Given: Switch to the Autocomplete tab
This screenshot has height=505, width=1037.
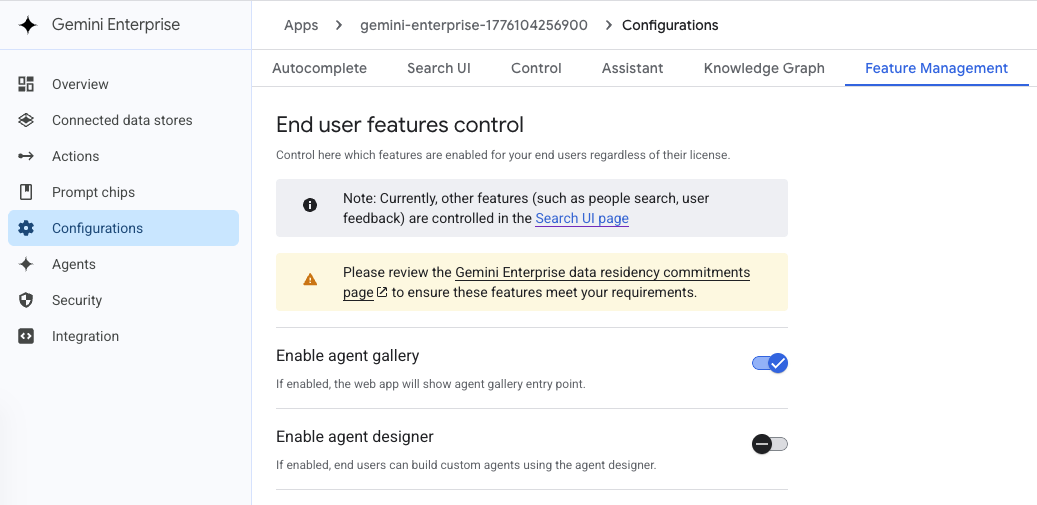Looking at the screenshot, I should 319,68.
